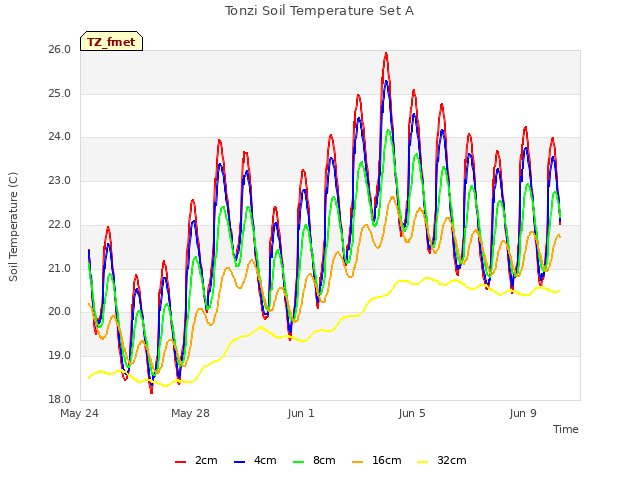Click the Soil Temperature (C) axis label
The height and width of the screenshot is (480, 640).
(x=13, y=227)
